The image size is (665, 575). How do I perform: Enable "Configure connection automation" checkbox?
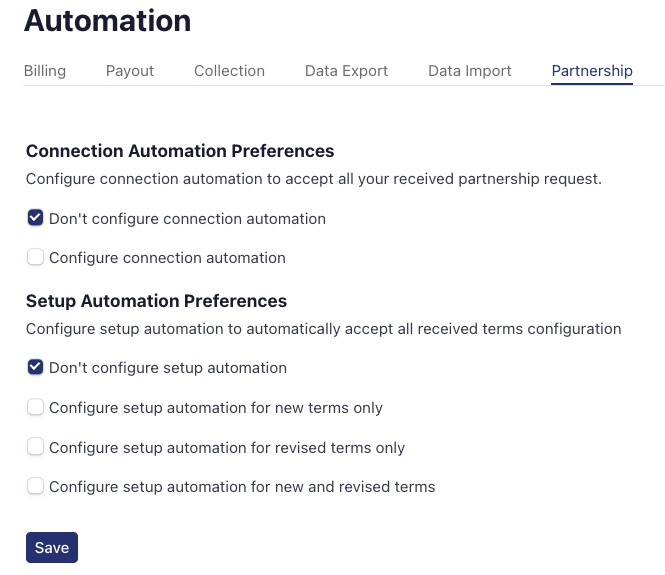35,258
